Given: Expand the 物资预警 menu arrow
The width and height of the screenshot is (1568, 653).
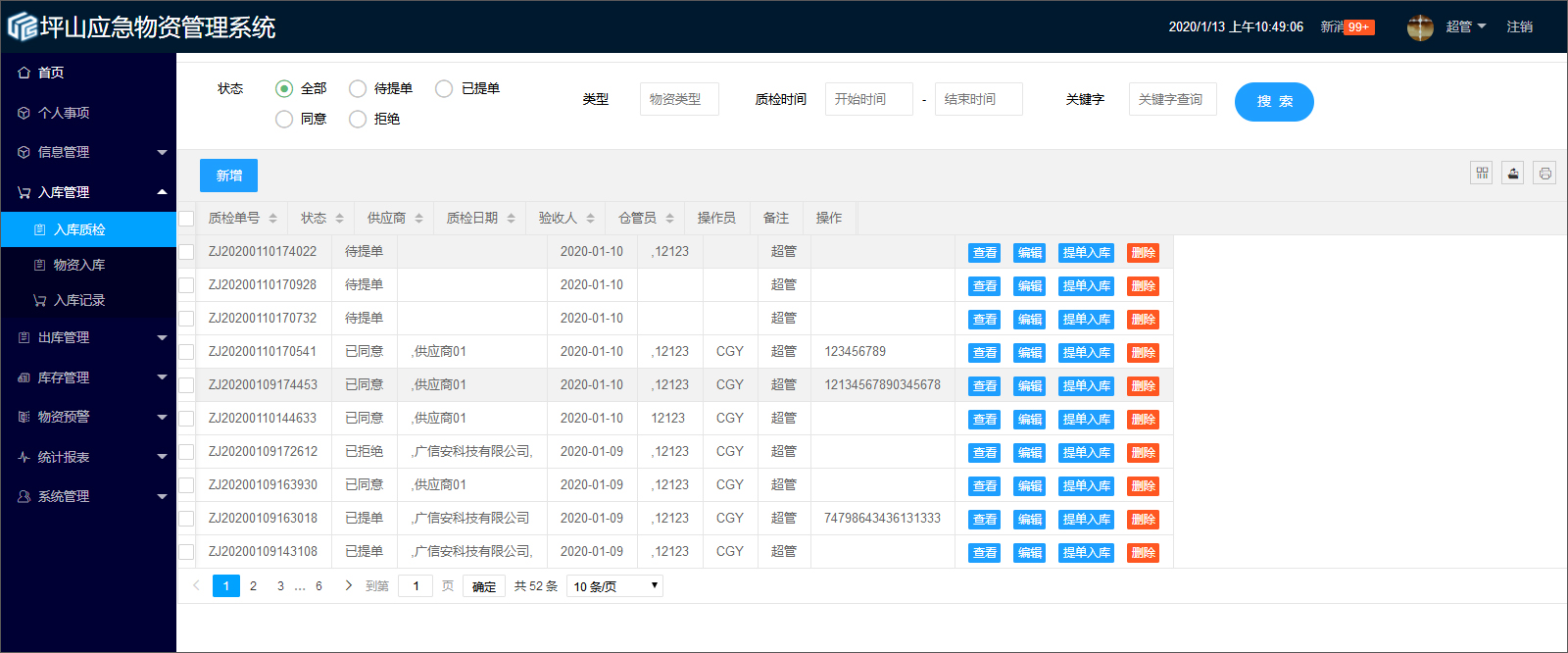Looking at the screenshot, I should pos(162,417).
